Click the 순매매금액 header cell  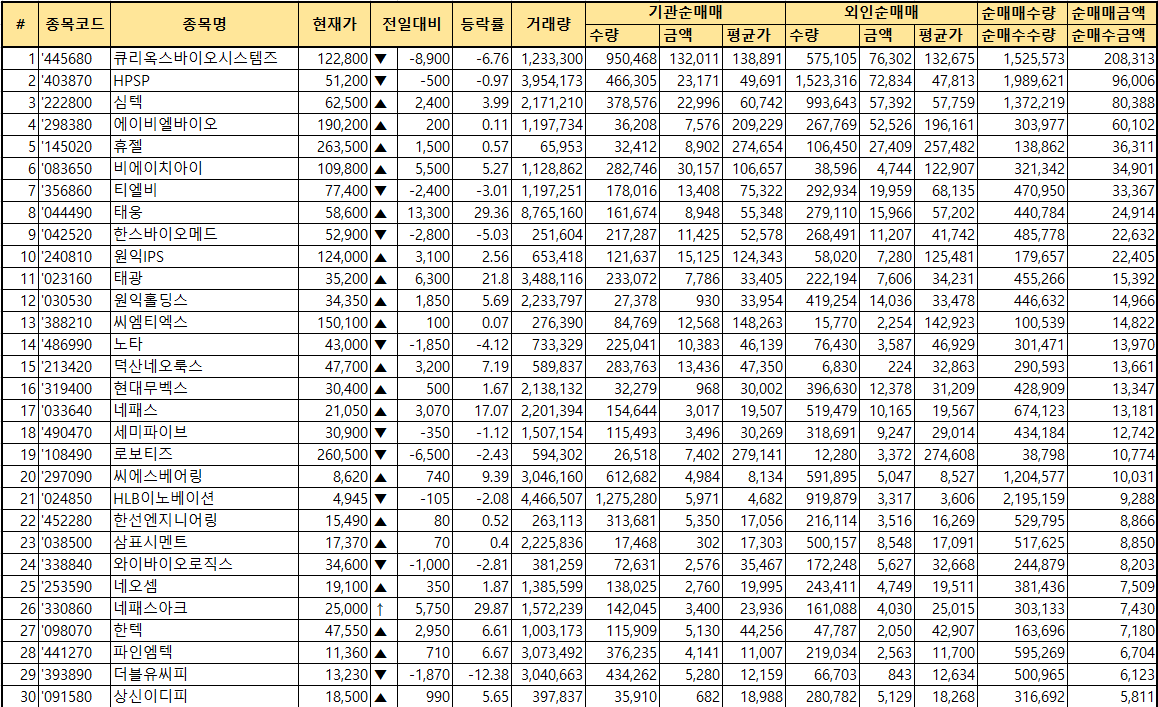pos(1113,13)
